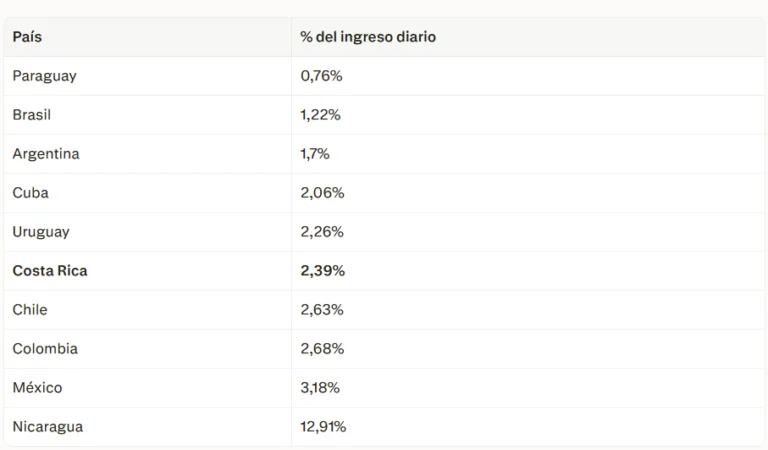
Task: Select the 2,06% cell
Action: 322,192
